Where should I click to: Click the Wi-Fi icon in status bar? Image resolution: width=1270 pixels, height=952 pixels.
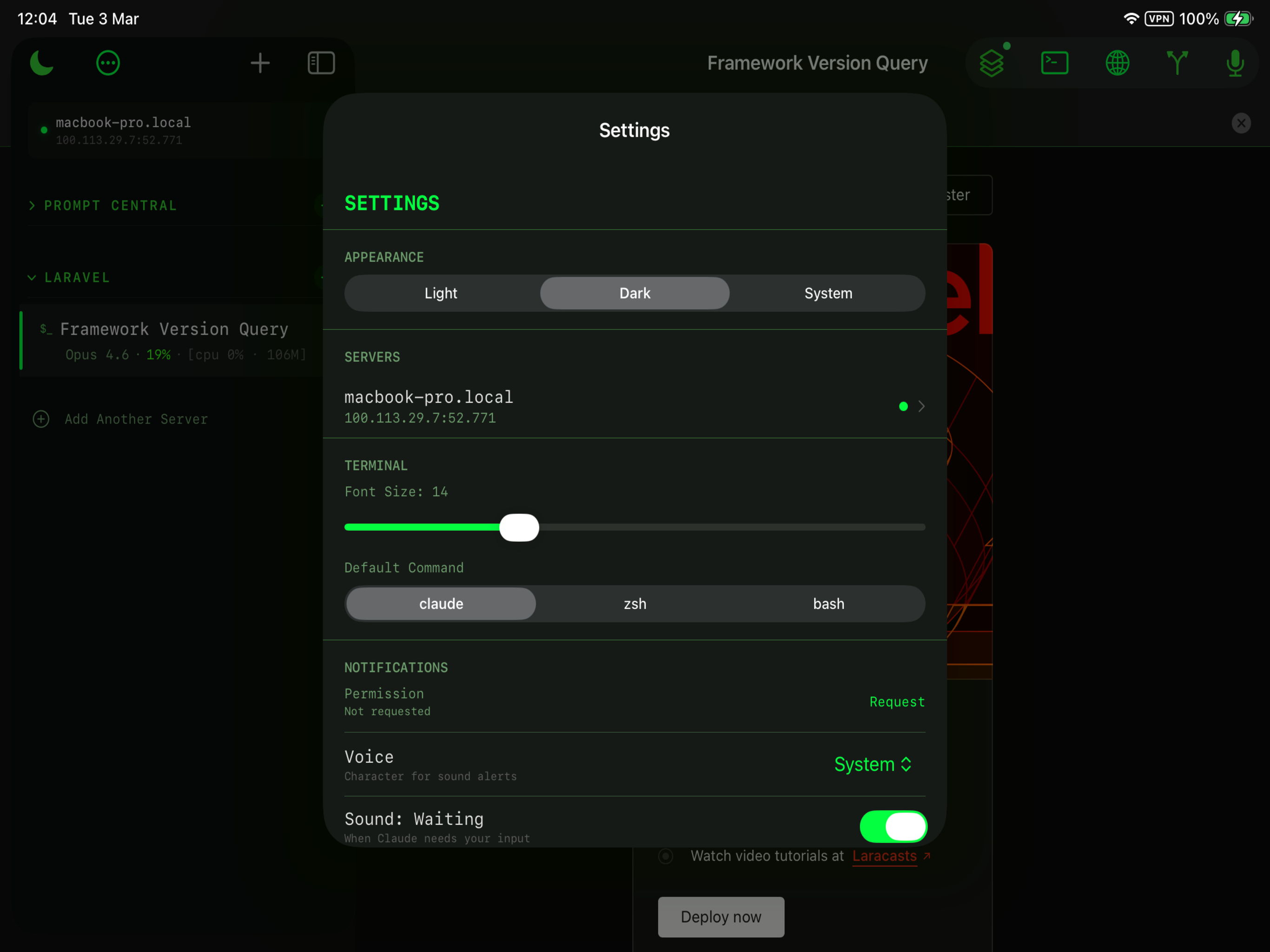pos(1131,19)
